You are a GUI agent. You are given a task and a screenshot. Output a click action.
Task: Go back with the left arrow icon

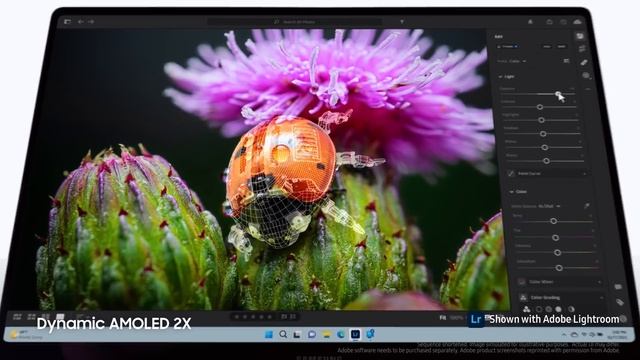tap(81, 21)
